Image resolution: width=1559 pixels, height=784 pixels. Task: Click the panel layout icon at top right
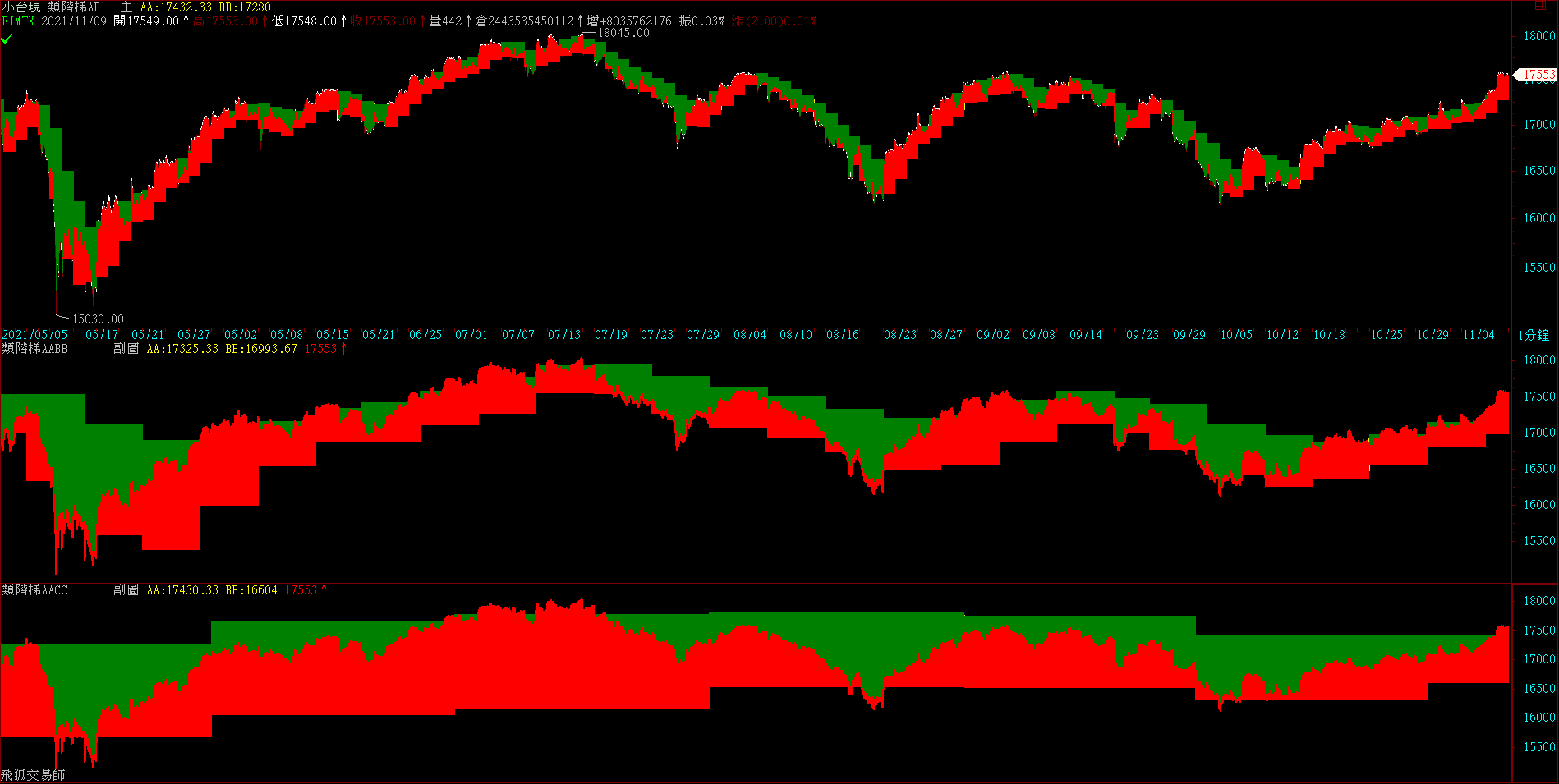pos(1540,6)
